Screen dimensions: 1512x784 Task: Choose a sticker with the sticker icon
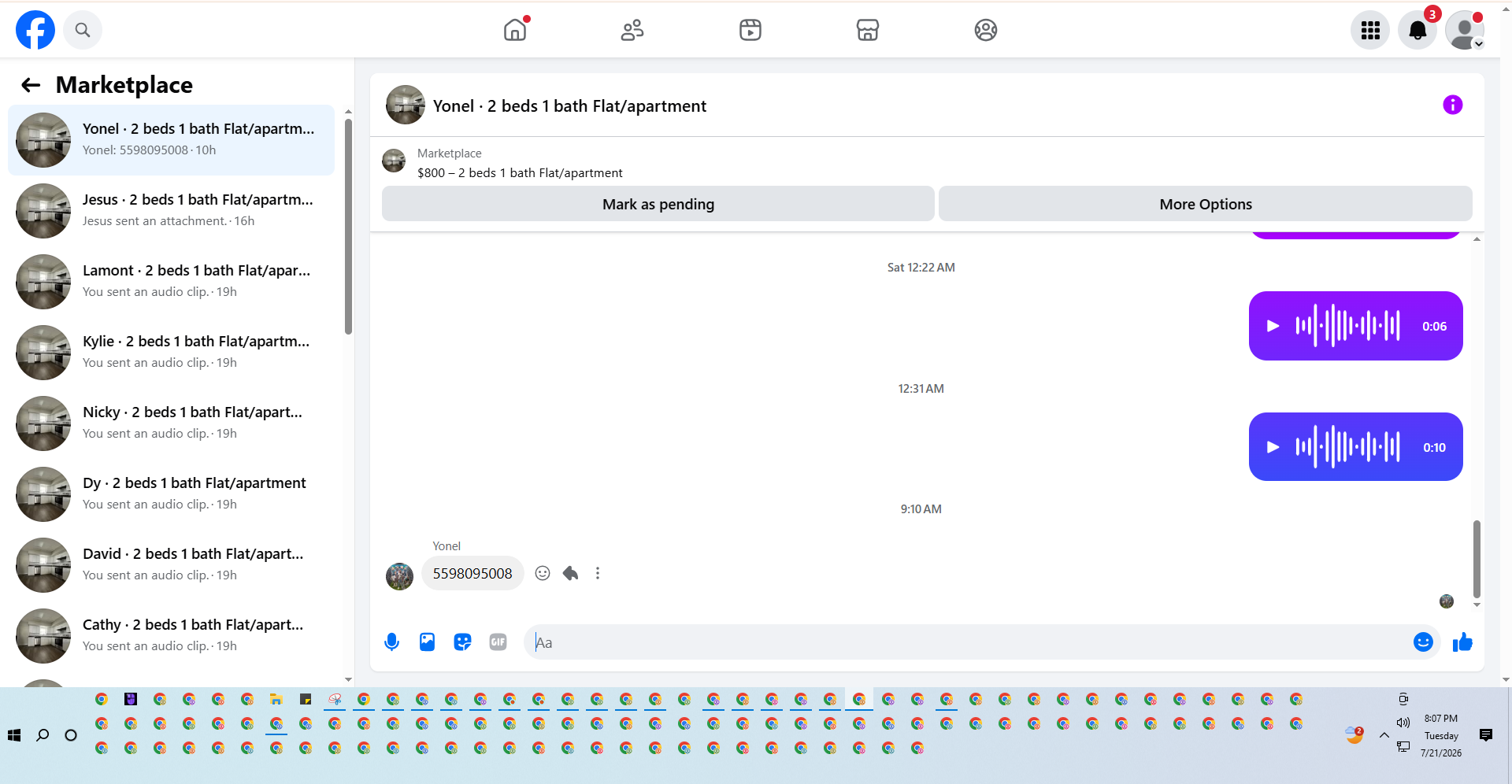(x=462, y=642)
